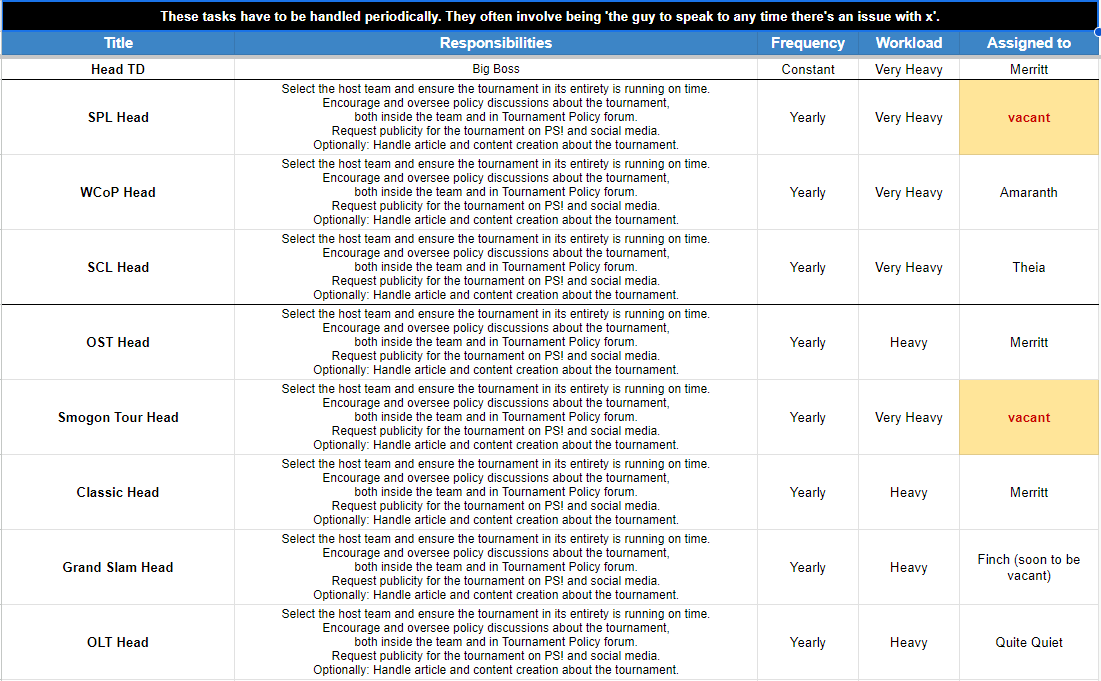Select Smogon Tour Head's Very Heavy workload

point(909,418)
